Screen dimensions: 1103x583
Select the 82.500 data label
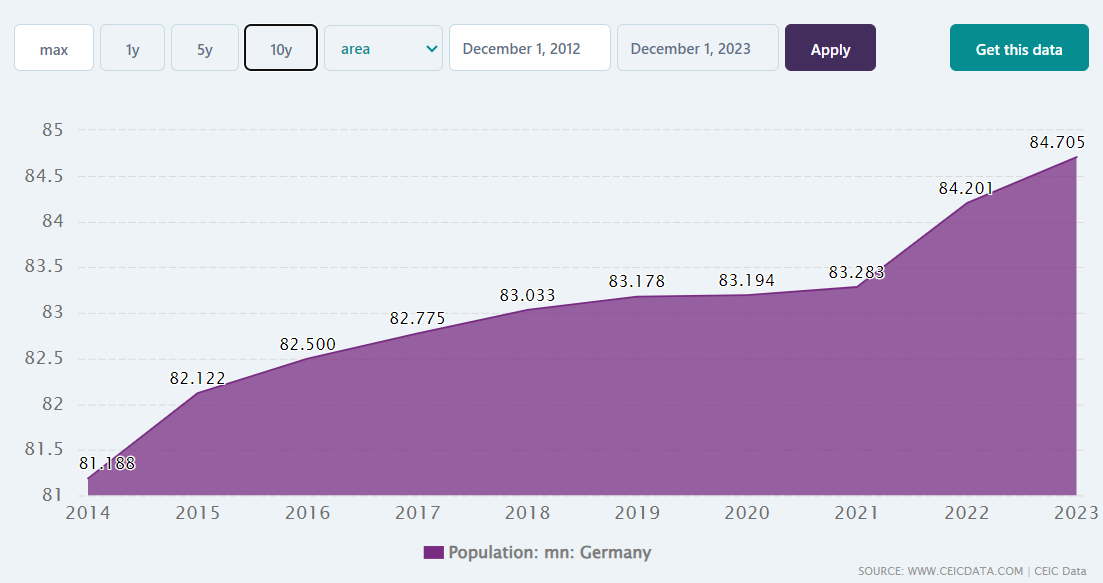pos(308,345)
